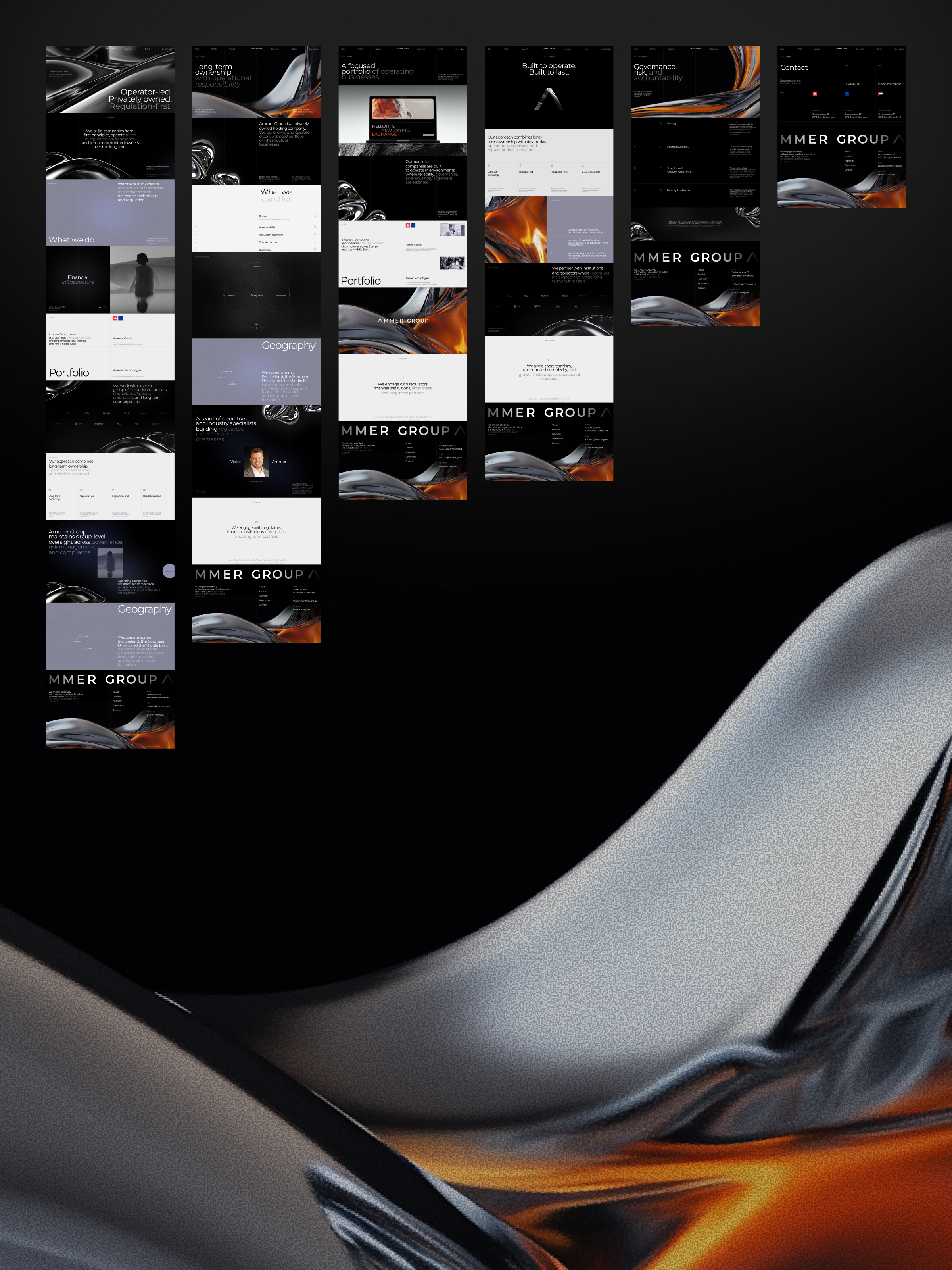Click next arrow below Victor Ammer's team slide
Image resolution: width=952 pixels, height=1270 pixels.
pyautogui.click(x=204, y=491)
